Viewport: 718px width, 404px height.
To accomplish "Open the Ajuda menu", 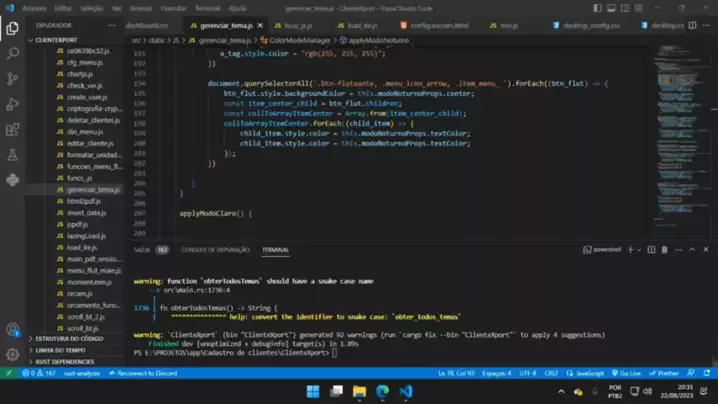I will click(237, 8).
